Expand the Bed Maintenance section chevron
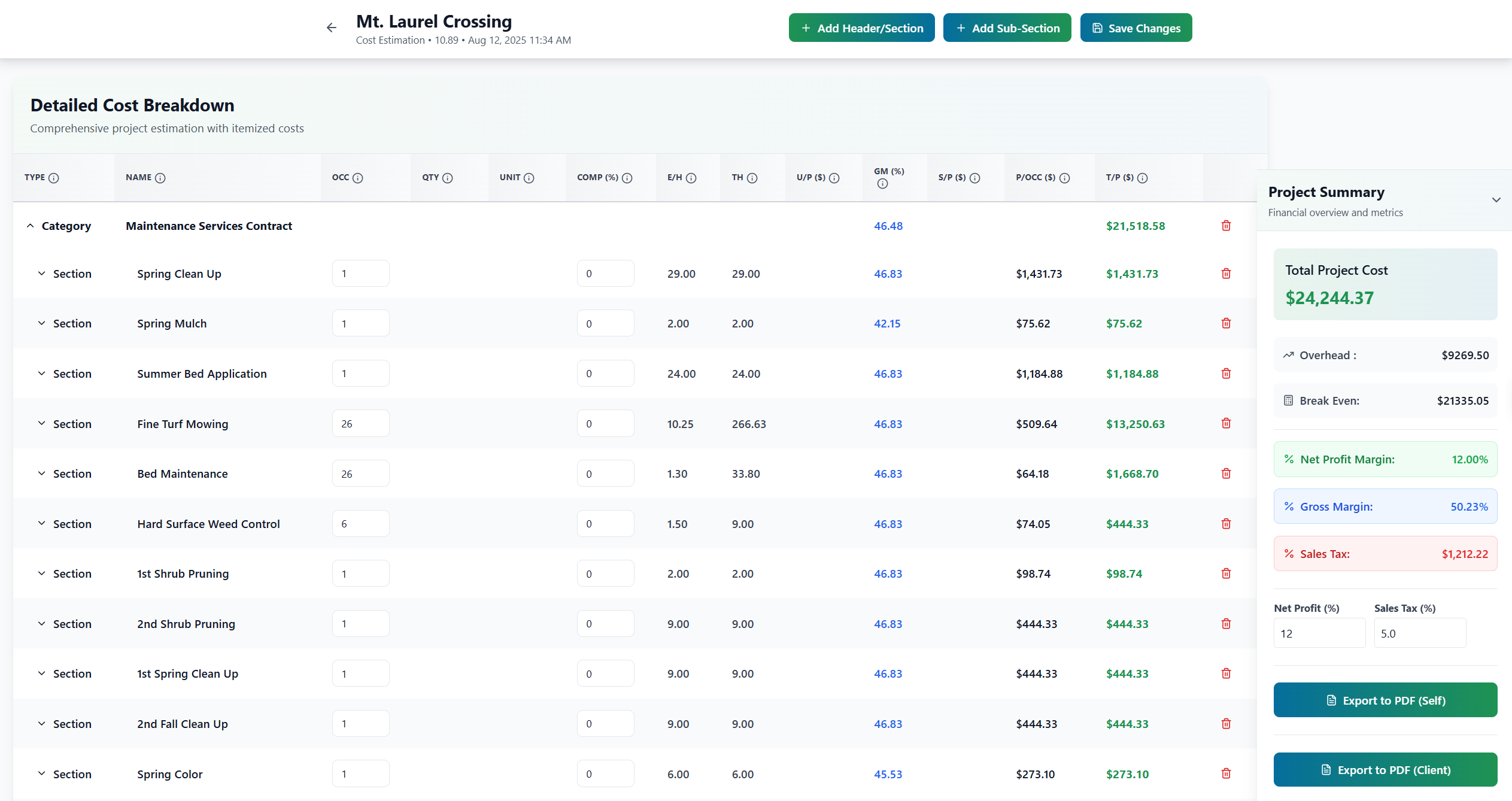The height and width of the screenshot is (801, 1512). 41,474
